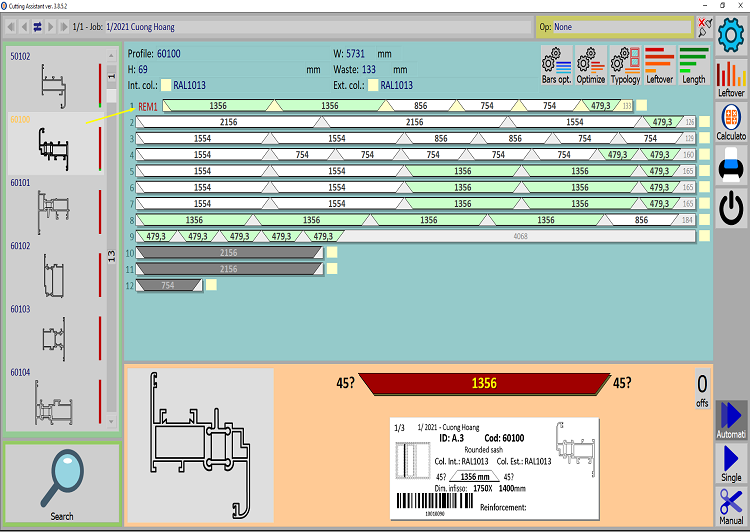Open the Search magnifier
Image resolution: width=750 pixels, height=532 pixels.
[x=62, y=483]
